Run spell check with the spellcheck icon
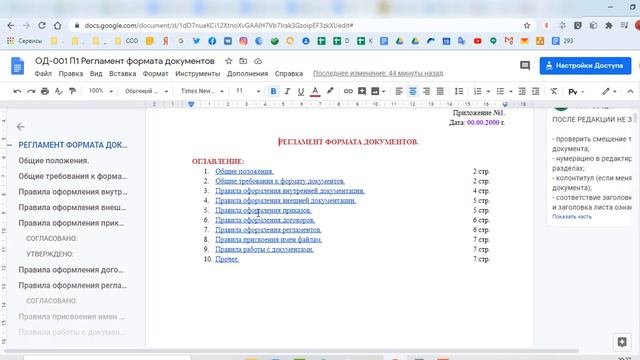Viewport: 640px width, 360px height. click(58, 91)
